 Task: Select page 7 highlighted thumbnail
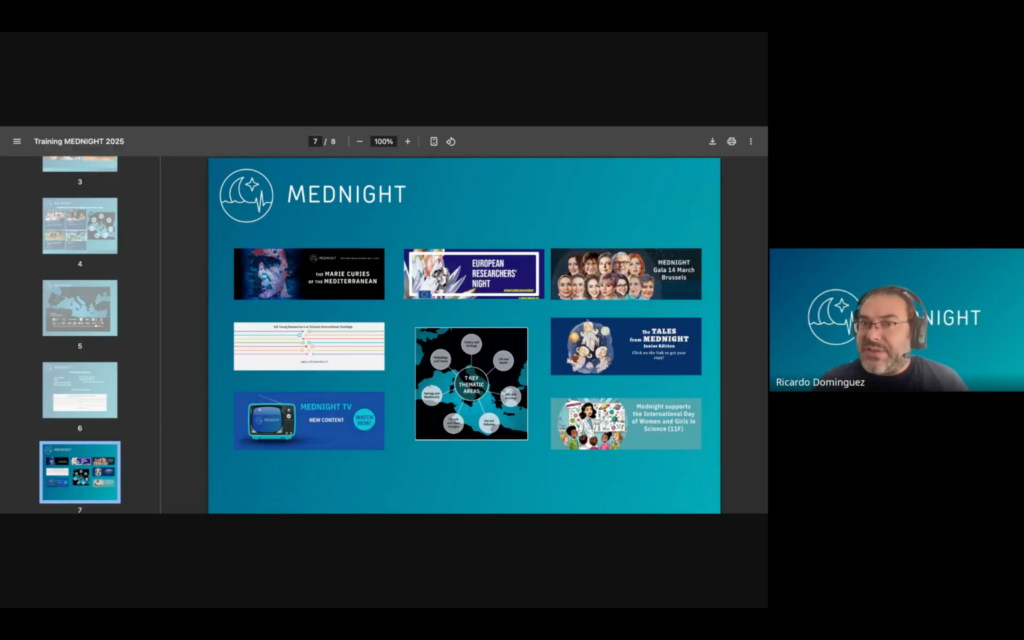(x=80, y=472)
